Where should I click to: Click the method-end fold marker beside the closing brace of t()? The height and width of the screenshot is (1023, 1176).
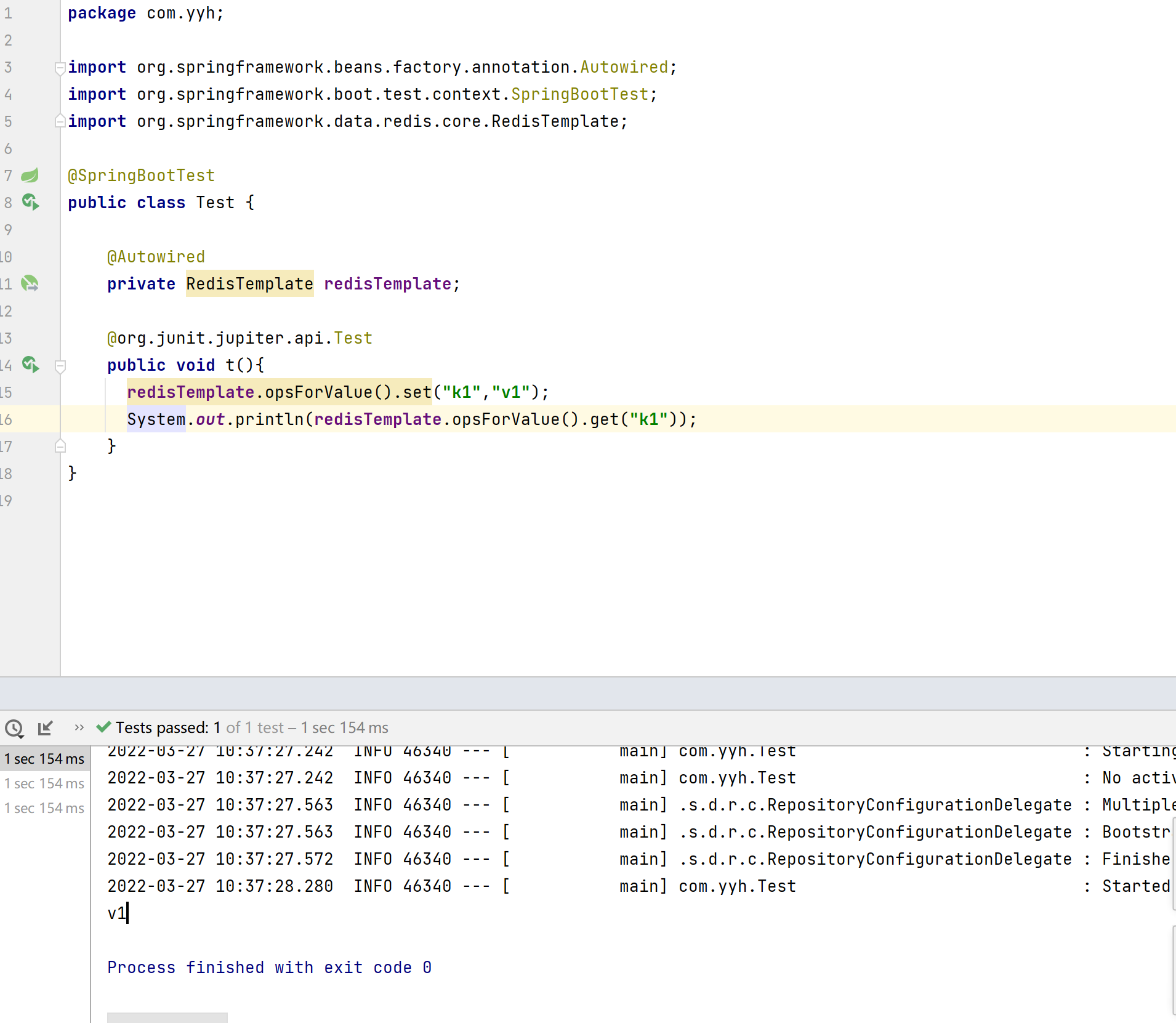click(60, 446)
